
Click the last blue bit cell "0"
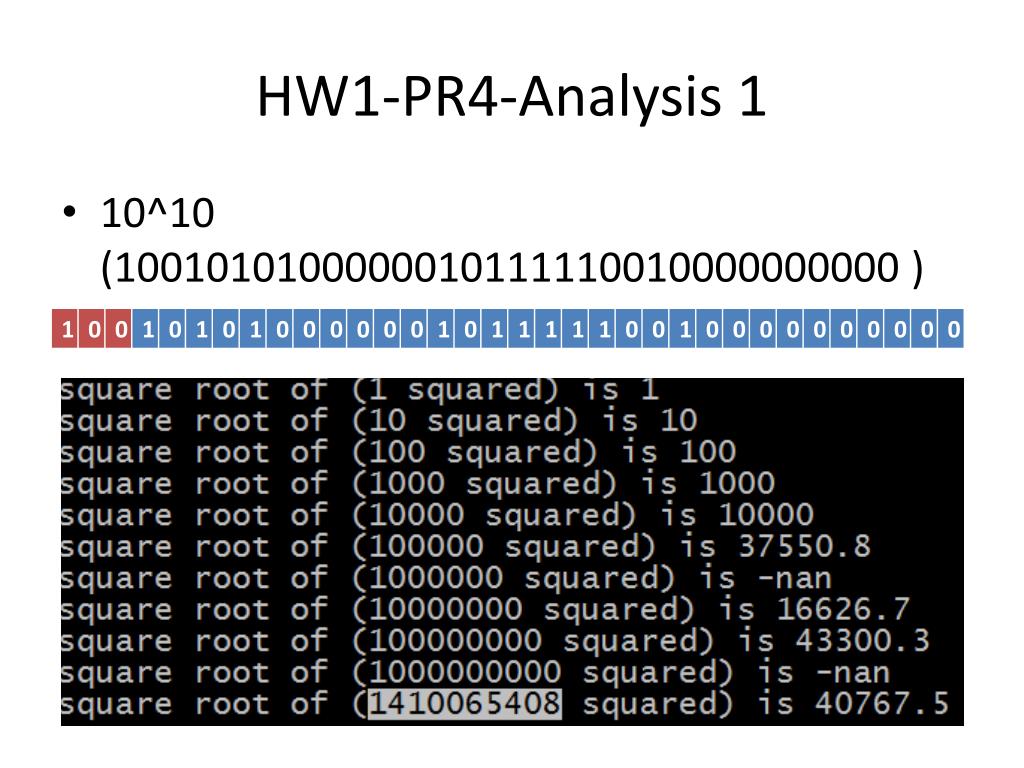click(x=952, y=328)
